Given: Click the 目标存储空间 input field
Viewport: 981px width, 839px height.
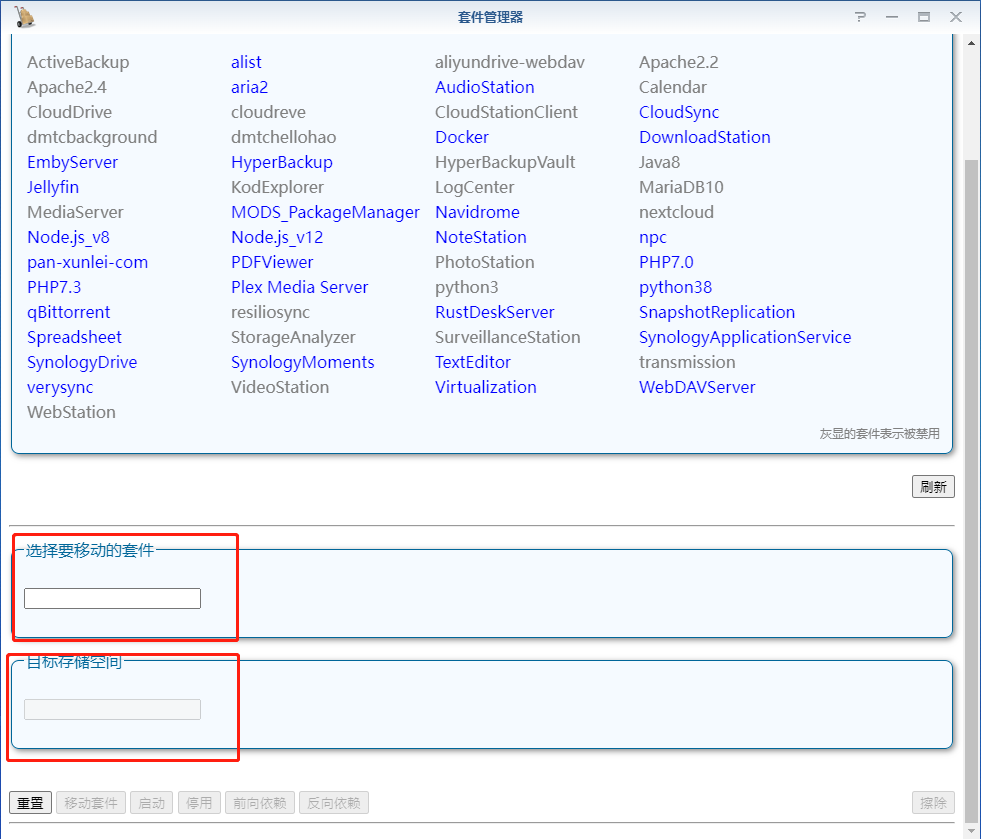Looking at the screenshot, I should (113, 709).
